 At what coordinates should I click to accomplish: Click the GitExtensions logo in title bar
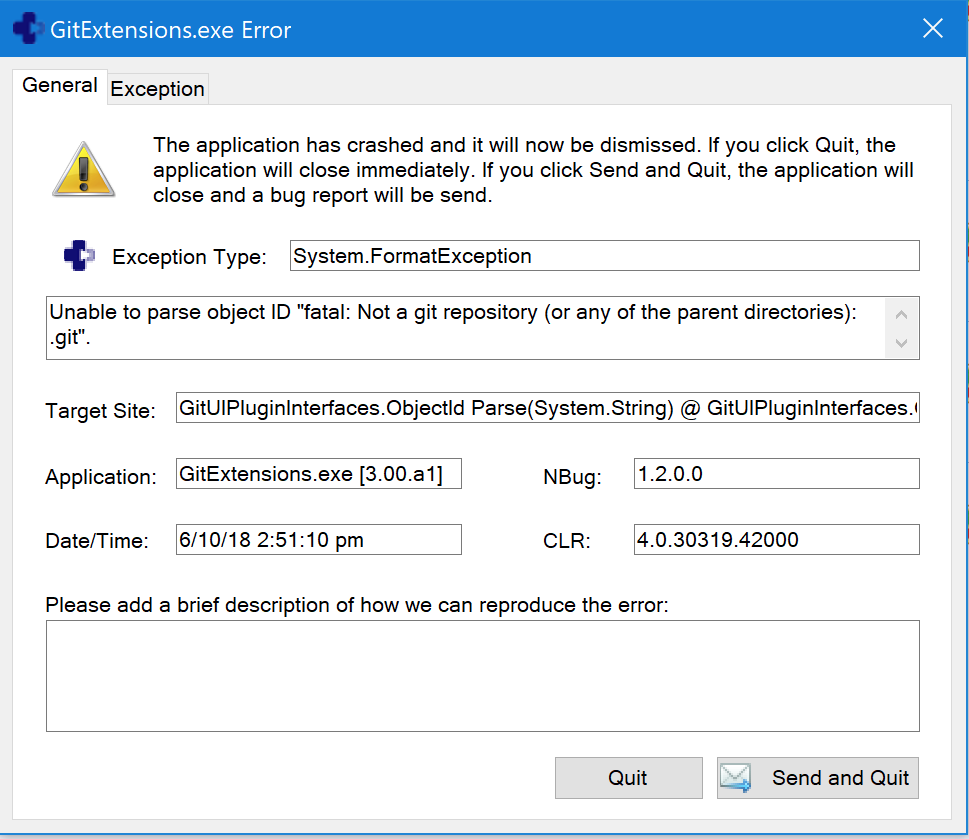(x=28, y=28)
